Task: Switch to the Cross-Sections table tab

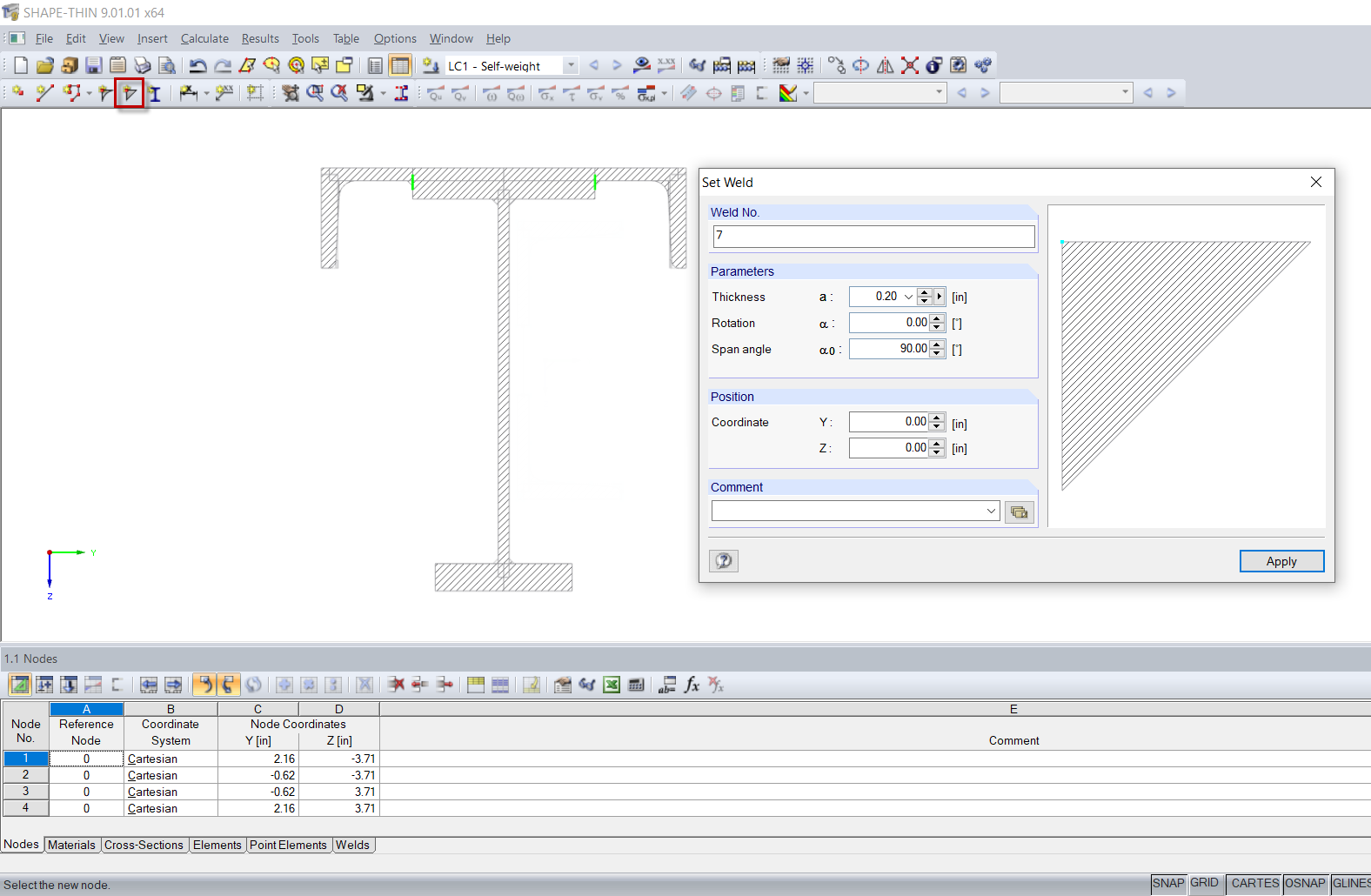Action: 144,845
